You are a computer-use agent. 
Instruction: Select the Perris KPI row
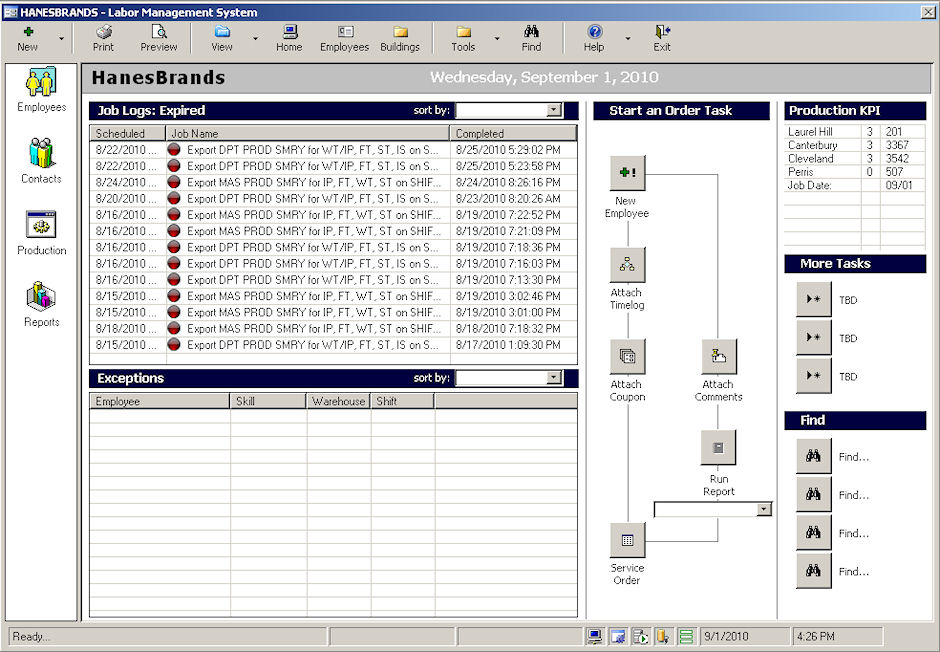tap(855, 172)
